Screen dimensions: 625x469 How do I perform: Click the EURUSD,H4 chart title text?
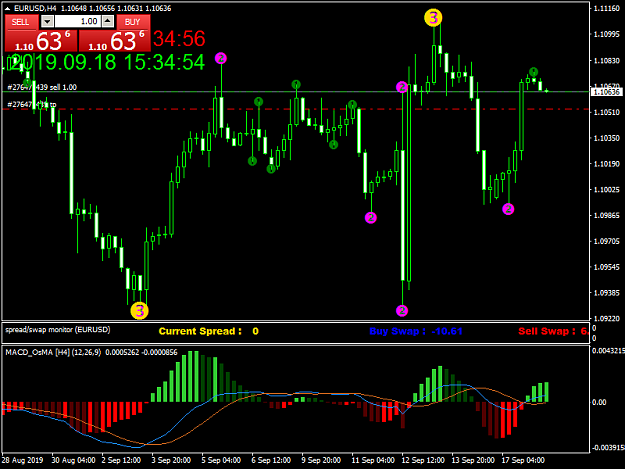coord(35,8)
